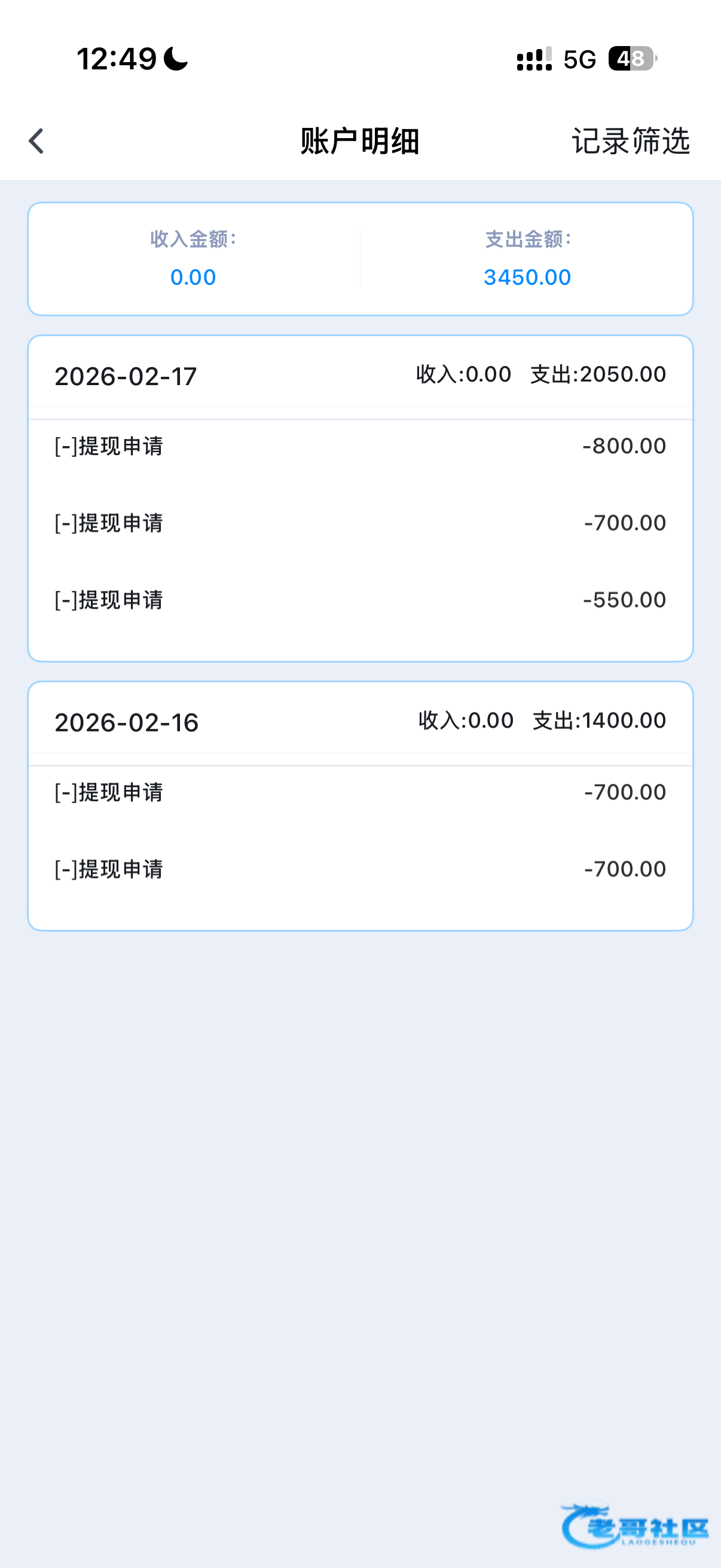Tap the 账户明细 page title

click(x=360, y=141)
